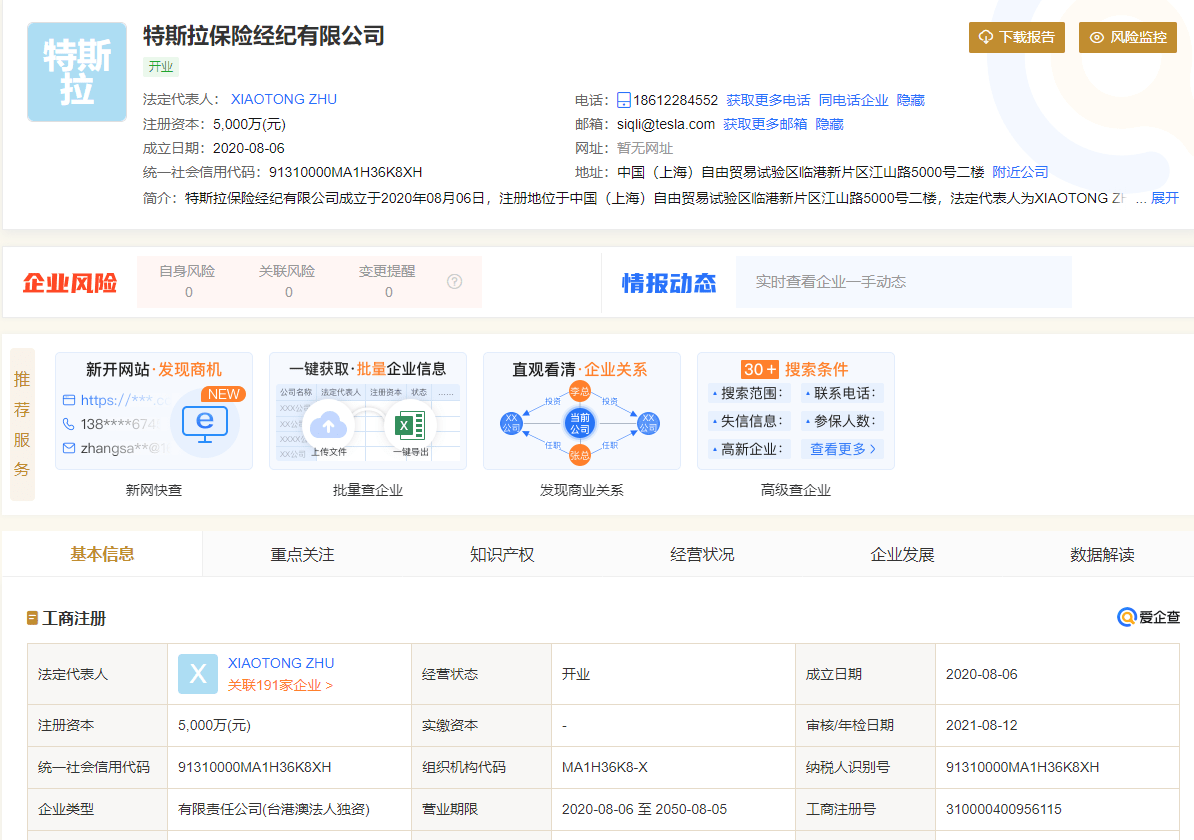Click the cloud upload 上传文件 icon
This screenshot has height=840, width=1194.
(x=328, y=426)
